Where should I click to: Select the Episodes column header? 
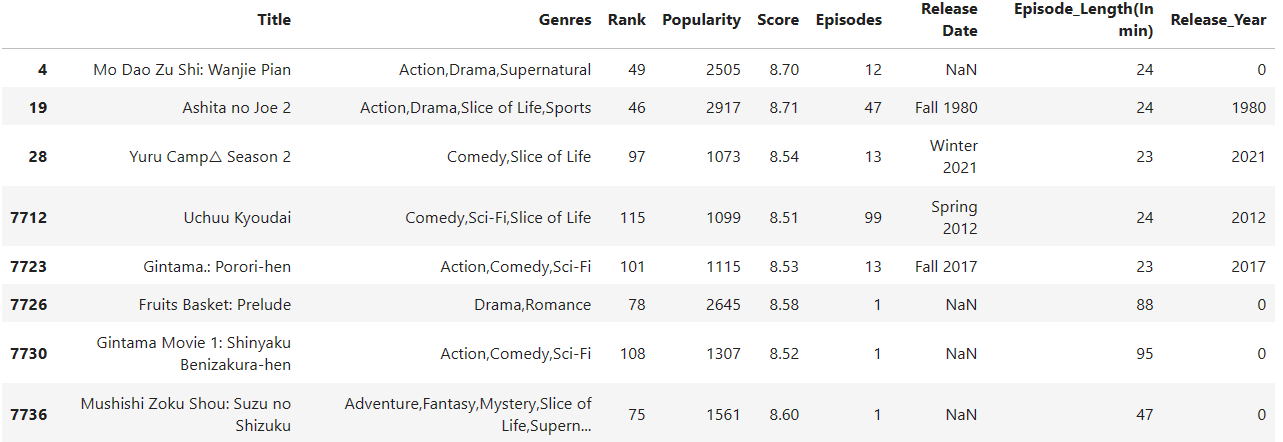pos(849,20)
